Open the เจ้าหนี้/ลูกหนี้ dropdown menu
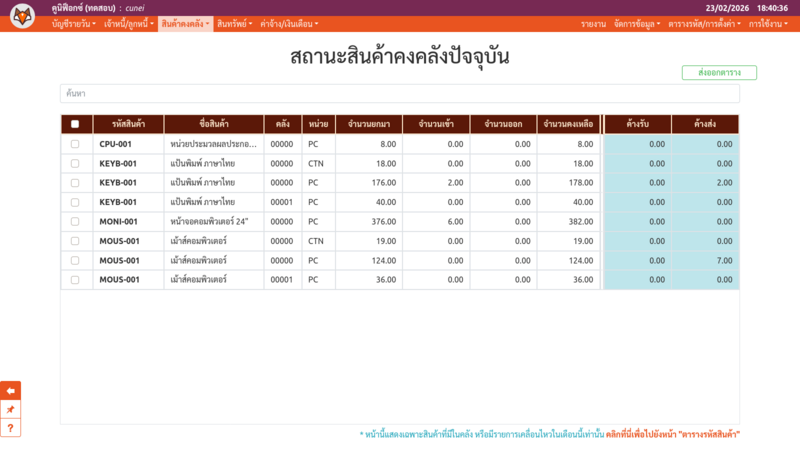800x450 pixels. (x=129, y=24)
